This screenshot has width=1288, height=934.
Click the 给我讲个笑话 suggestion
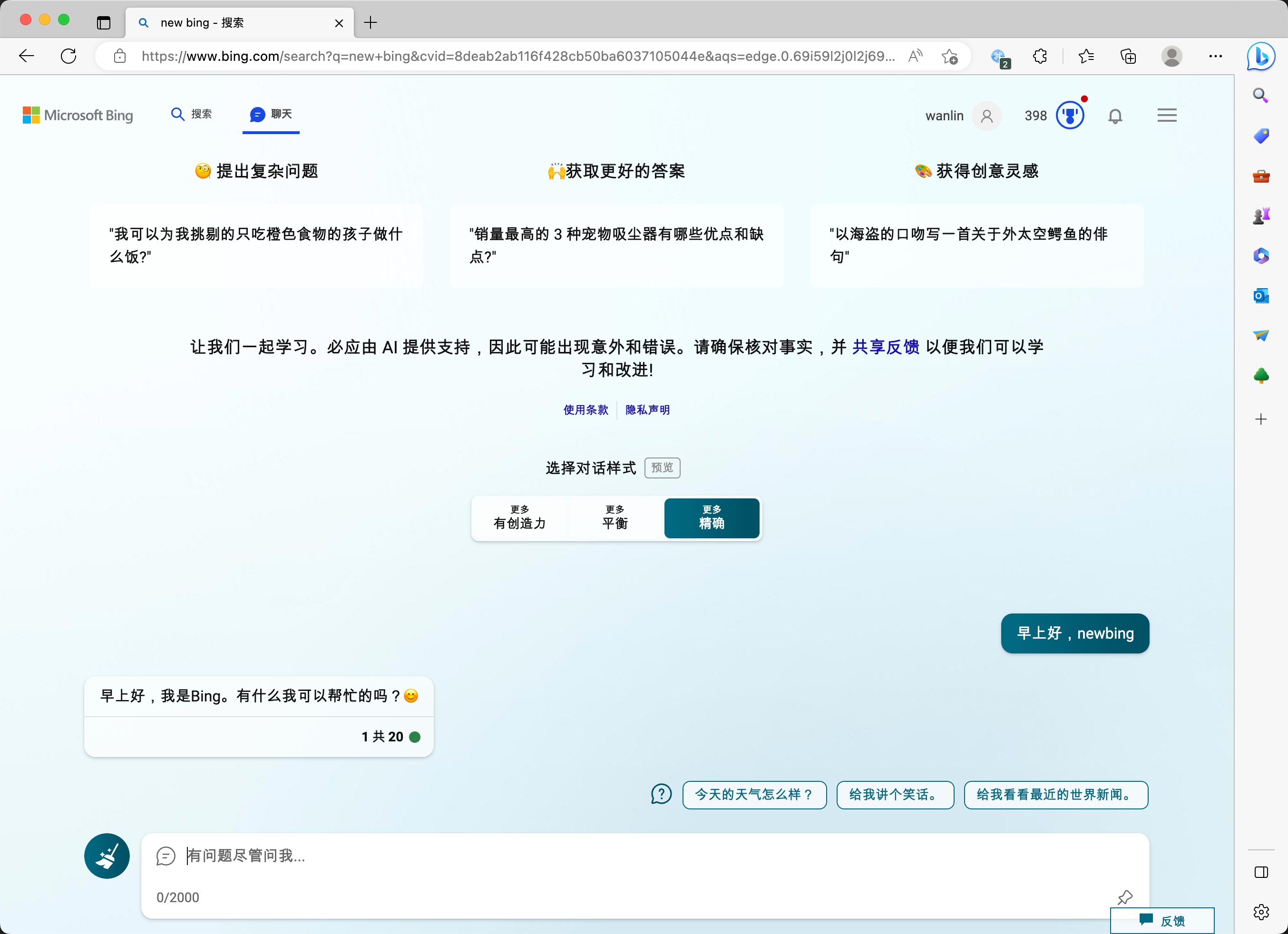895,794
